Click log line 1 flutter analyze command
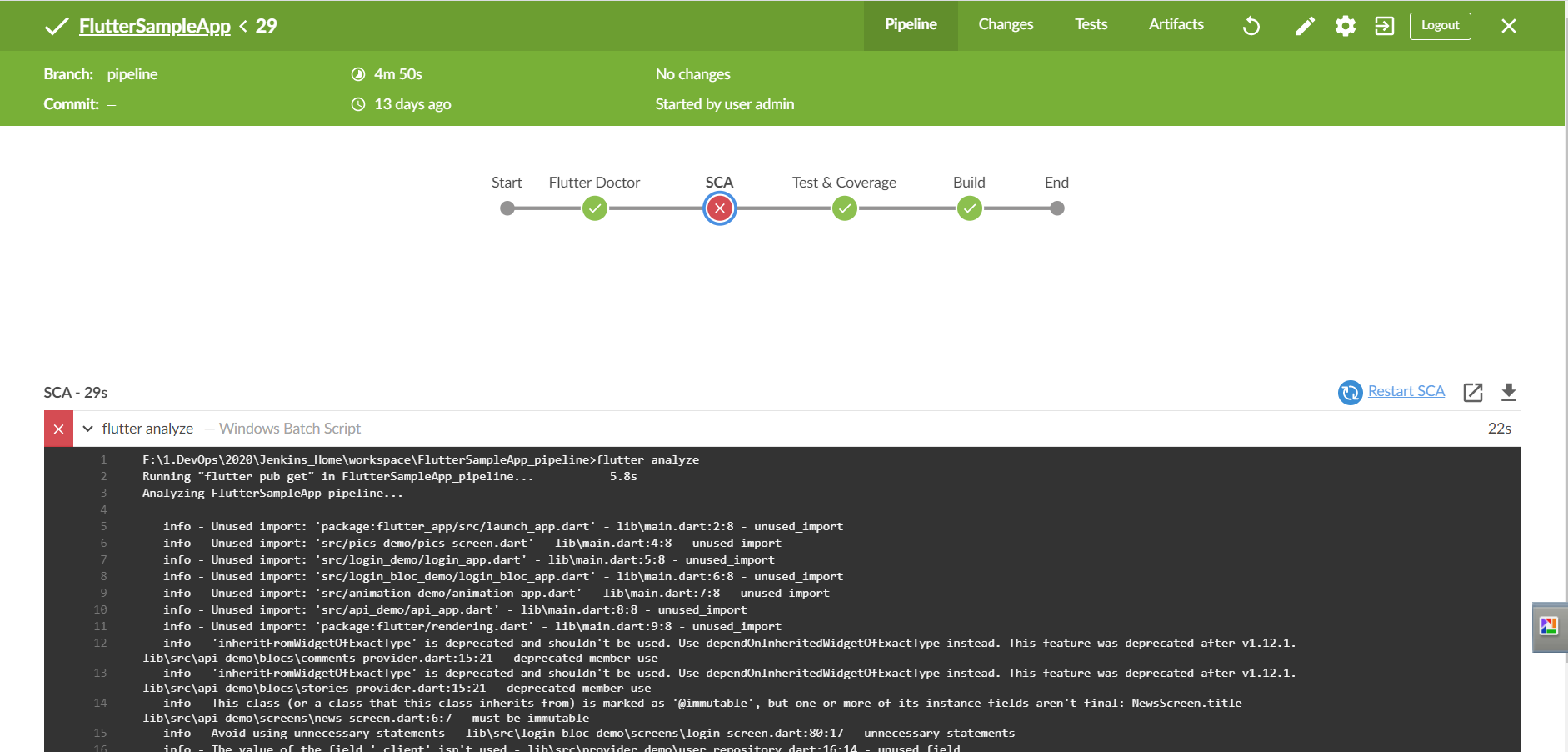 coord(421,459)
